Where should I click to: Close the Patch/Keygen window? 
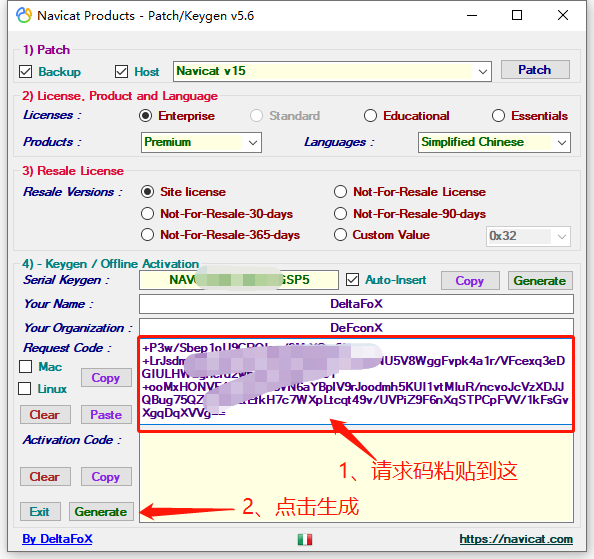[x=563, y=16]
